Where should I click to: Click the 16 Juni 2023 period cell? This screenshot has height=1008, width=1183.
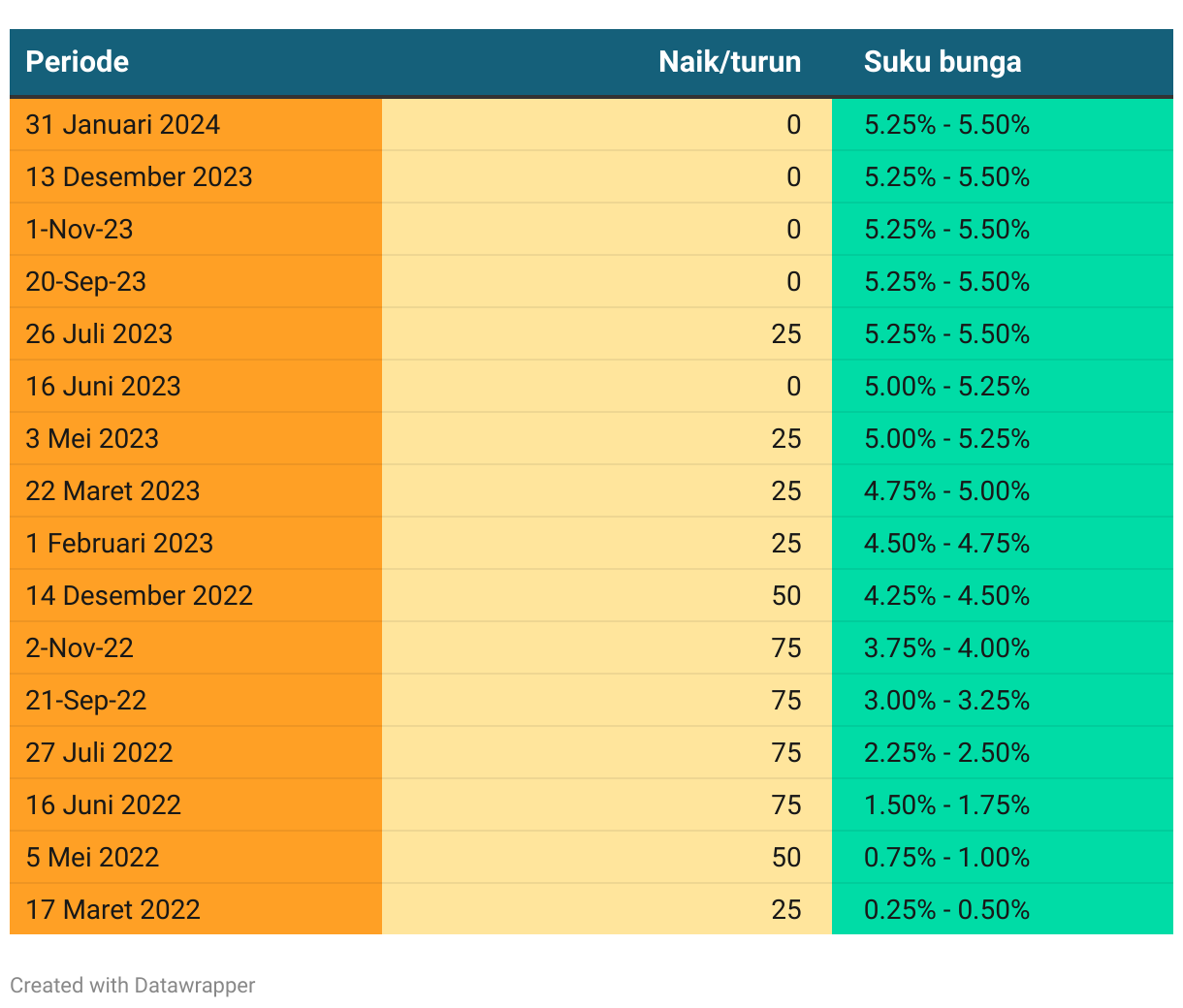[x=104, y=387]
